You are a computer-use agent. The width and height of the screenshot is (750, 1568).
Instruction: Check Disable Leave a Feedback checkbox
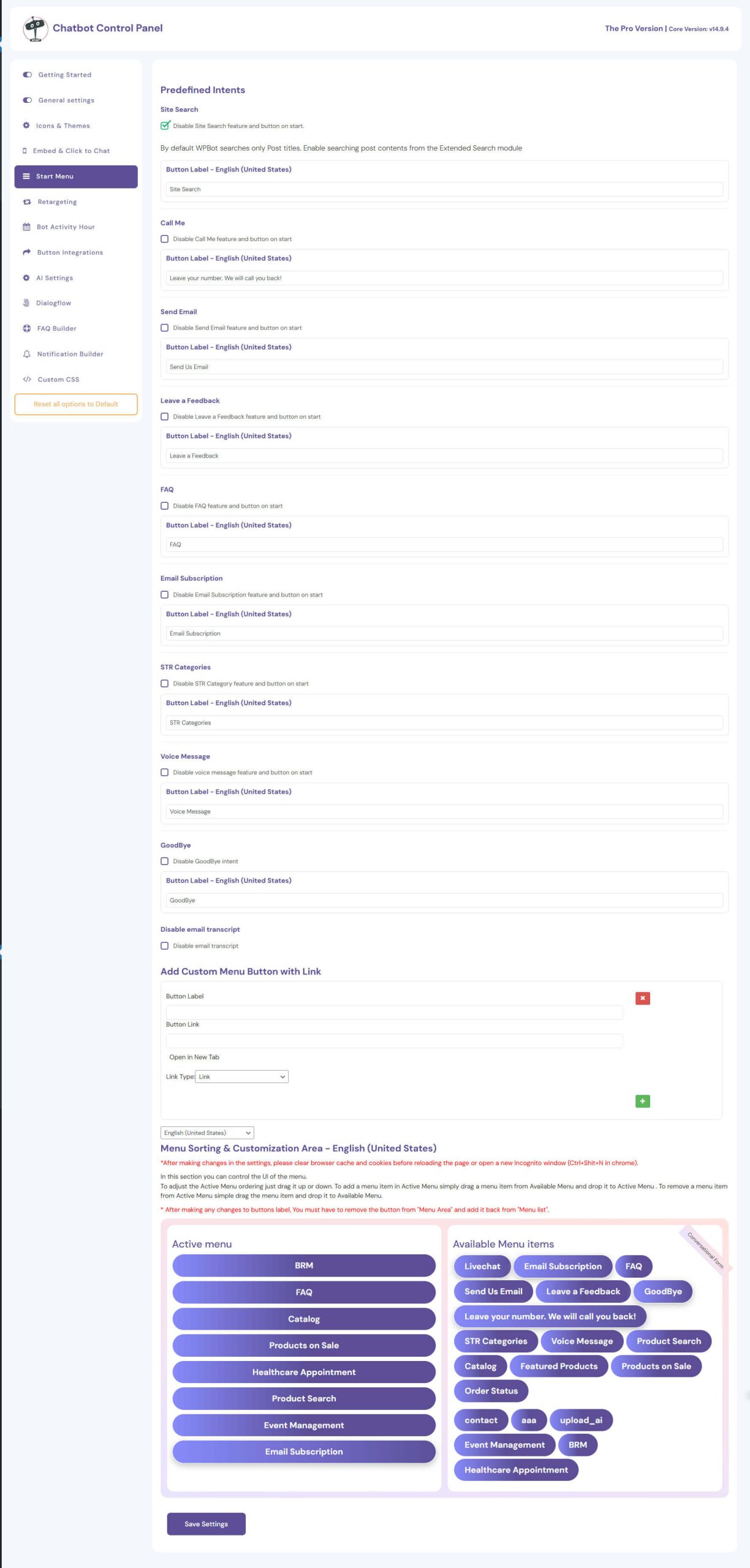coord(165,417)
